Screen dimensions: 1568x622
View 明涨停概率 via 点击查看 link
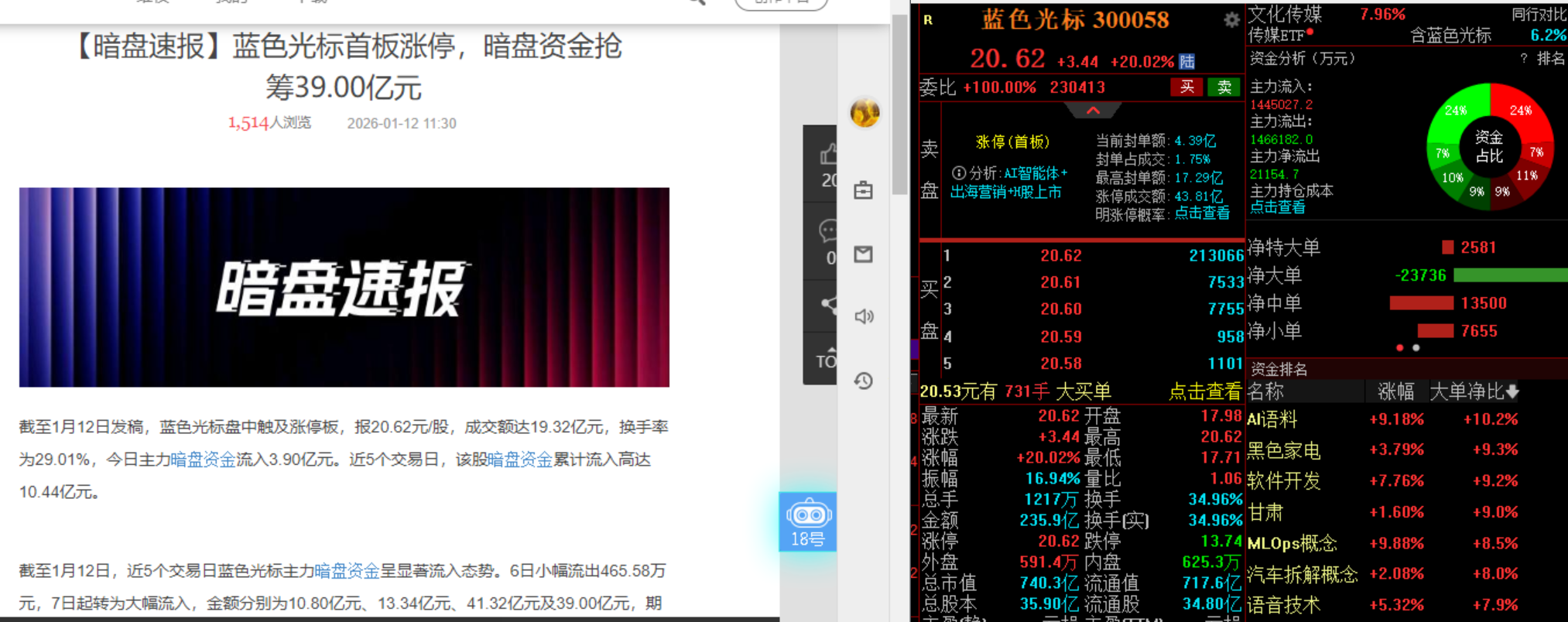[1202, 214]
